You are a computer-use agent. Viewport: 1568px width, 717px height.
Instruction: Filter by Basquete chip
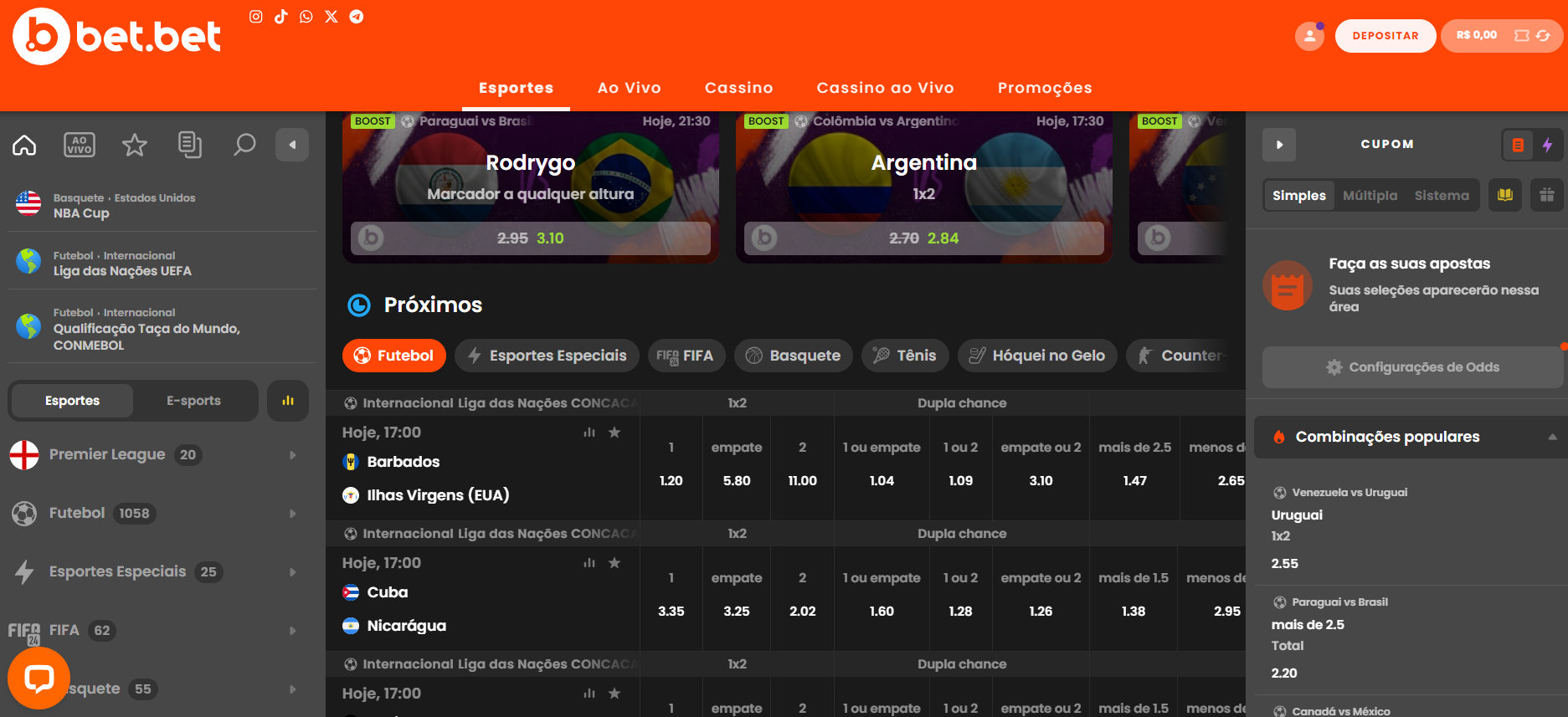tap(794, 356)
